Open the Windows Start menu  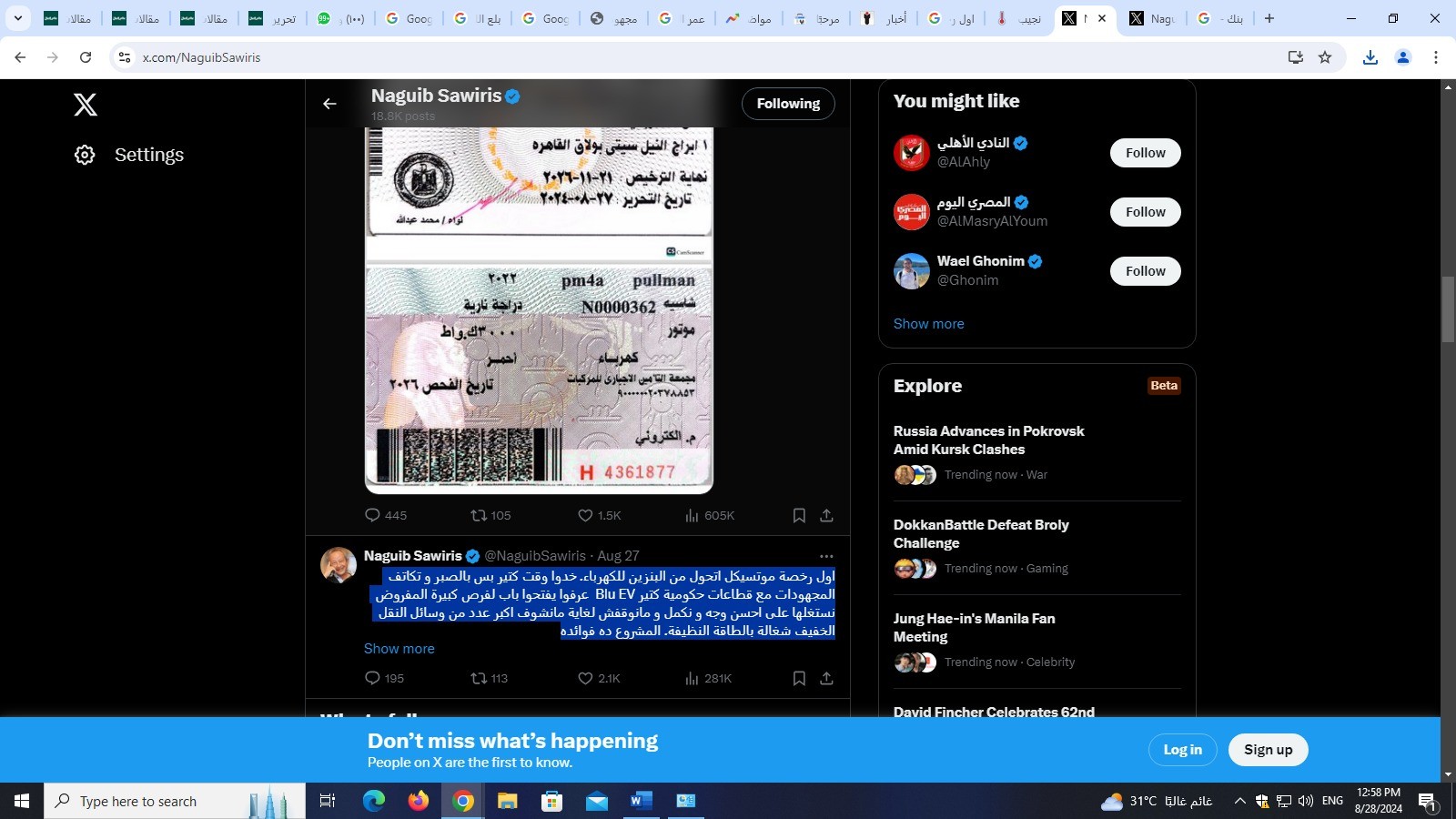click(x=22, y=801)
